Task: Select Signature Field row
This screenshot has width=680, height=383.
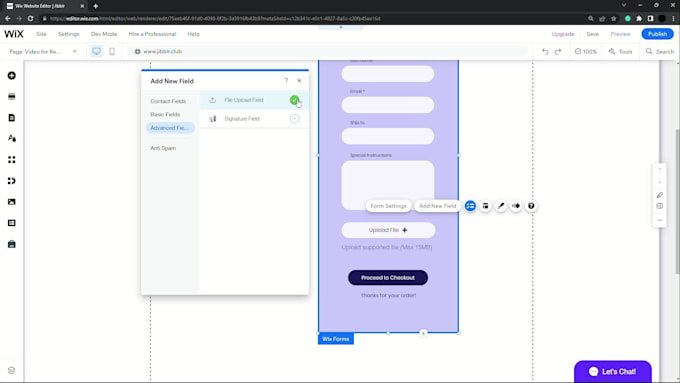Action: [x=254, y=118]
